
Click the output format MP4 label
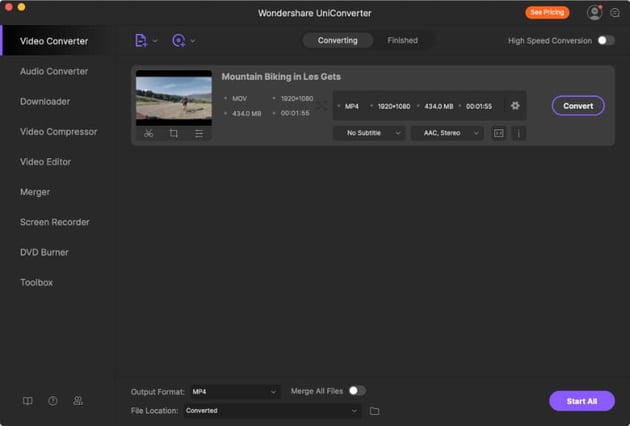pos(352,106)
